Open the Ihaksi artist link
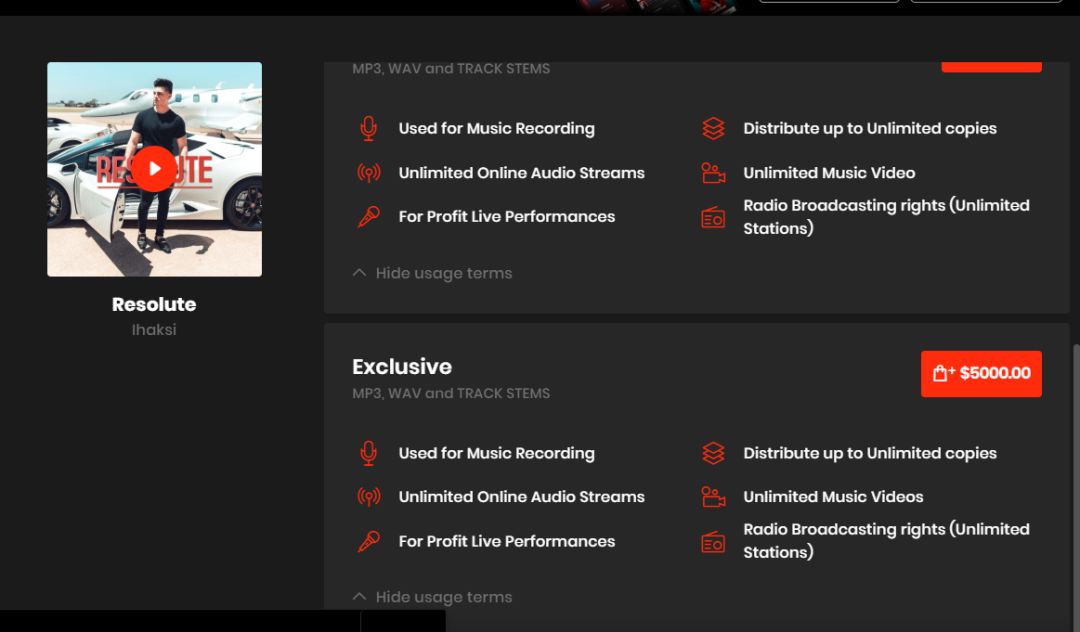 pos(154,329)
